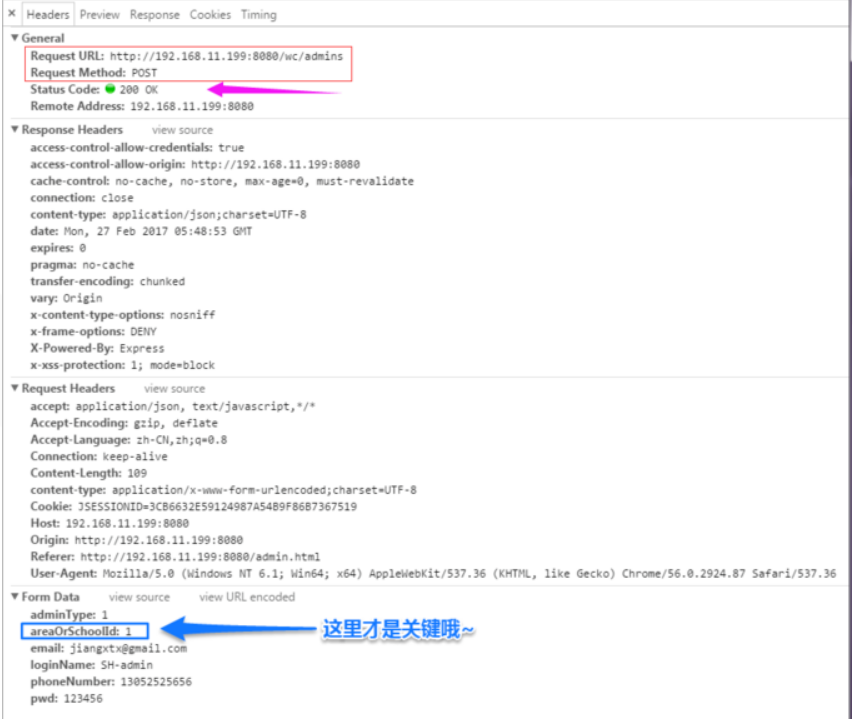Image resolution: width=853 pixels, height=728 pixels.
Task: Switch to the Timing tab
Action: [x=258, y=14]
